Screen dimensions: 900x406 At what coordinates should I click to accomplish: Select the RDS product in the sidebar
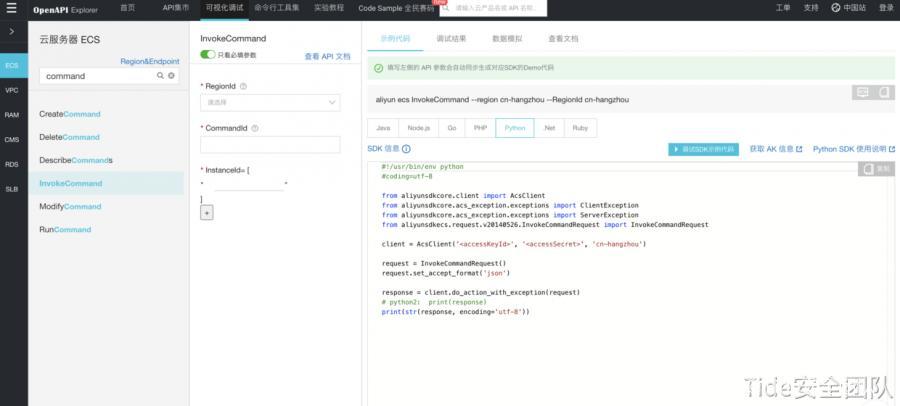pyautogui.click(x=11, y=164)
